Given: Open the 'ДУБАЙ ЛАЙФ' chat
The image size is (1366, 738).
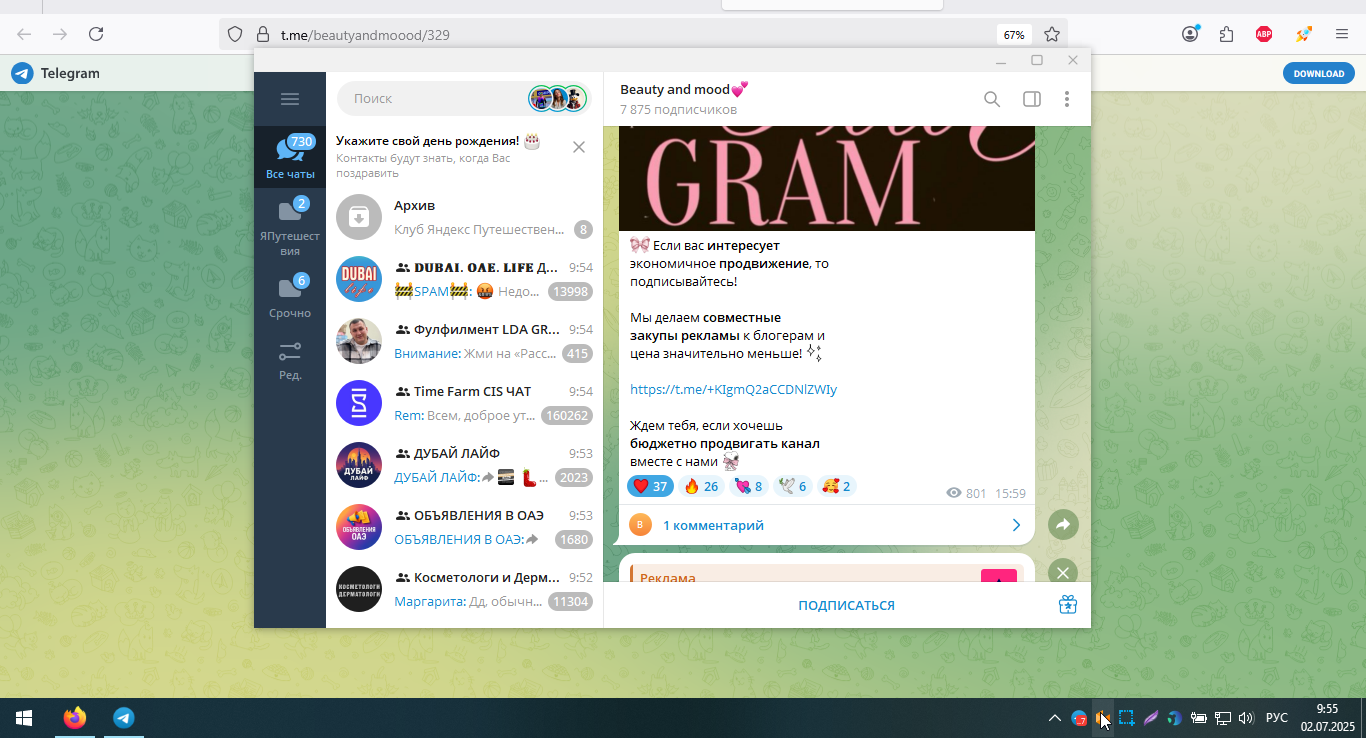Looking at the screenshot, I should (x=465, y=465).
